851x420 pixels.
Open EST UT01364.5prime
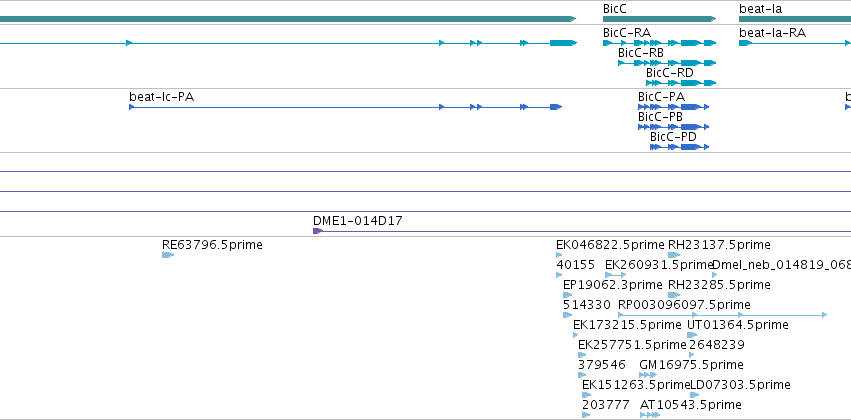coord(692,335)
